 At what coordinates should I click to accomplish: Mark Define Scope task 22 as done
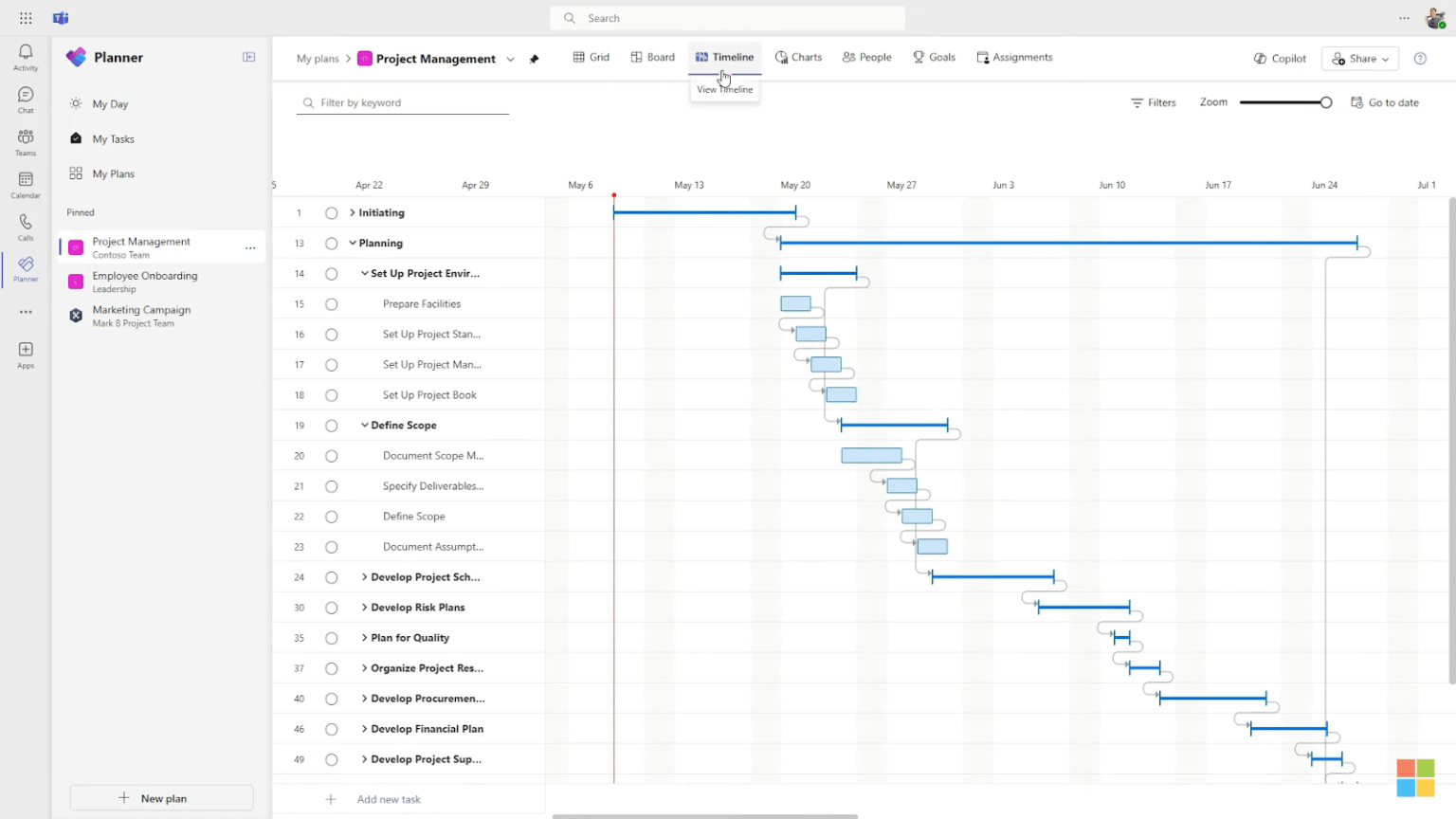[x=331, y=516]
